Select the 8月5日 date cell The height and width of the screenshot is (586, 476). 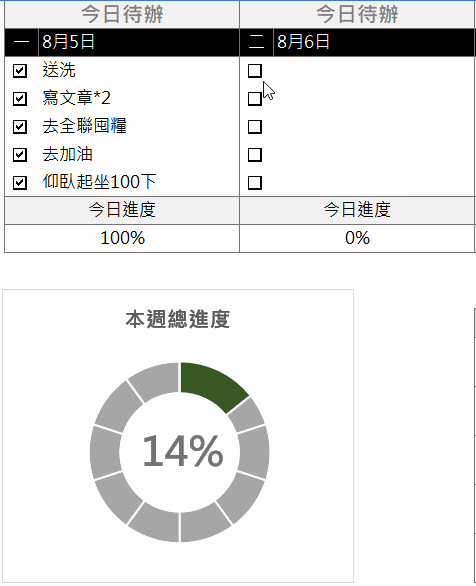139,42
